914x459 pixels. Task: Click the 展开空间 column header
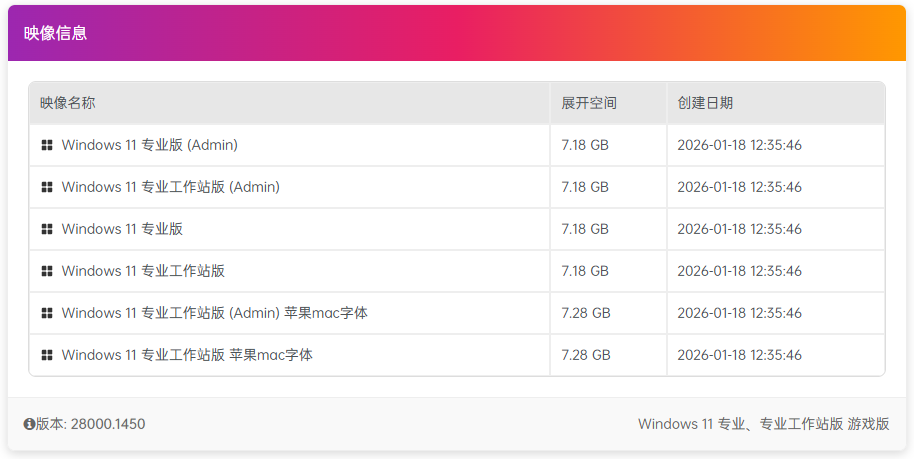pos(589,103)
